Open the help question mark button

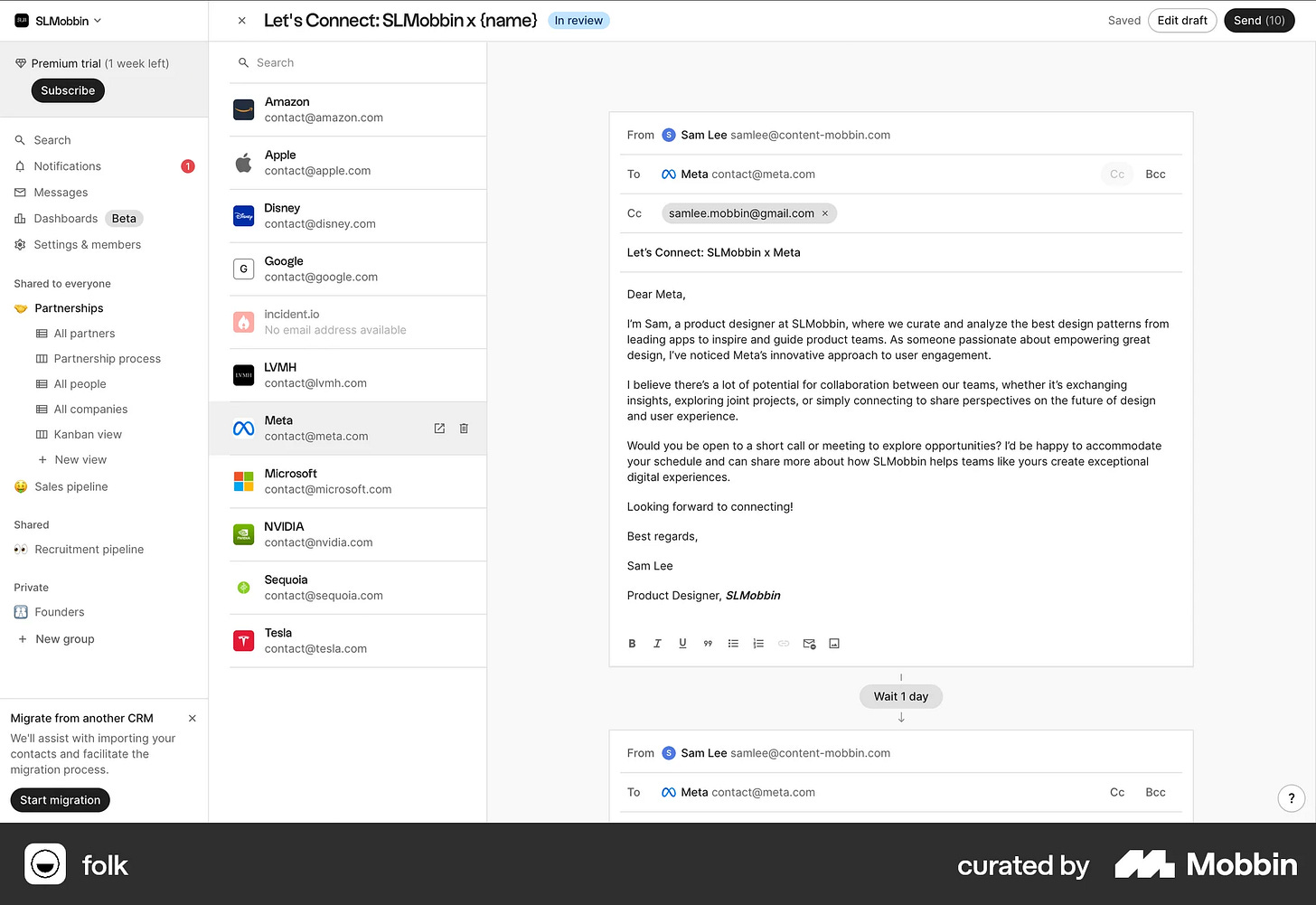point(1292,797)
